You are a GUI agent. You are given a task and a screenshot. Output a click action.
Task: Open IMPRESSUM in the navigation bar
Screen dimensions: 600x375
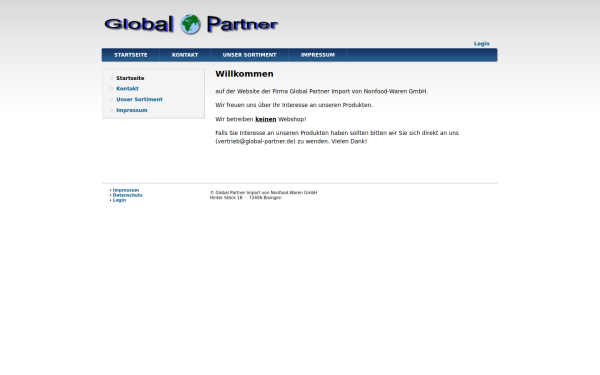click(318, 55)
